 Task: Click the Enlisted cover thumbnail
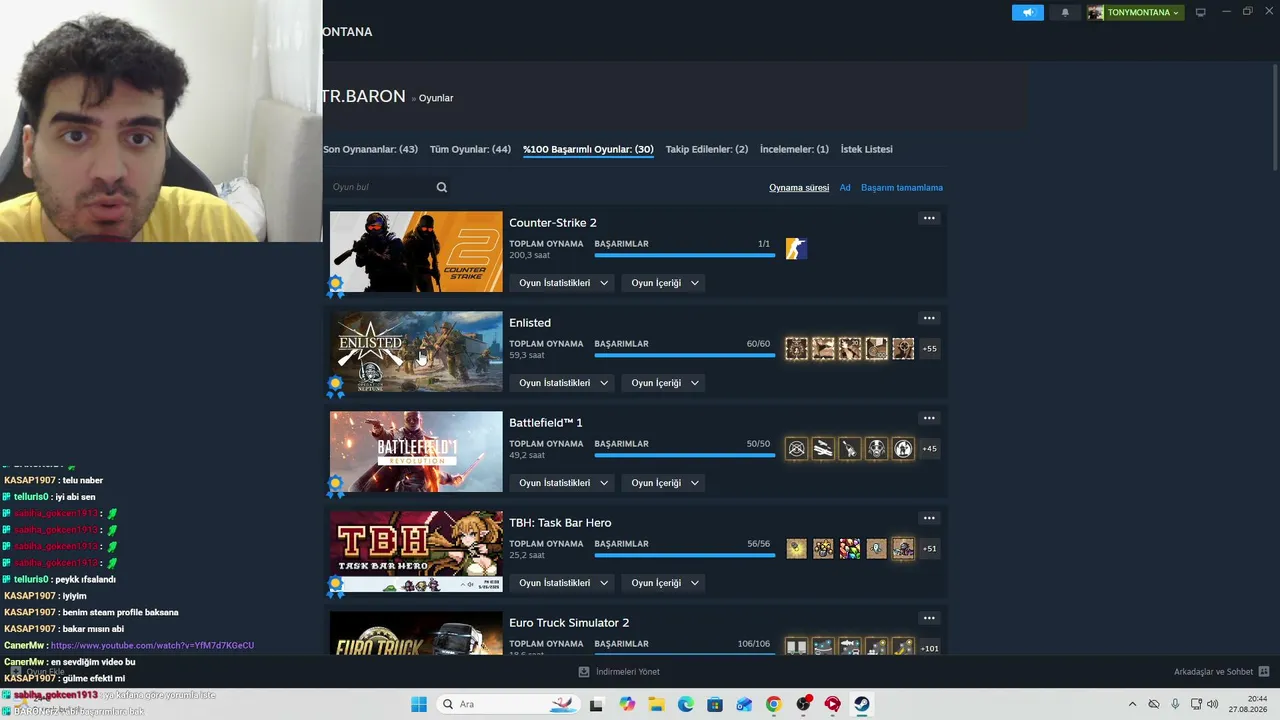416,351
